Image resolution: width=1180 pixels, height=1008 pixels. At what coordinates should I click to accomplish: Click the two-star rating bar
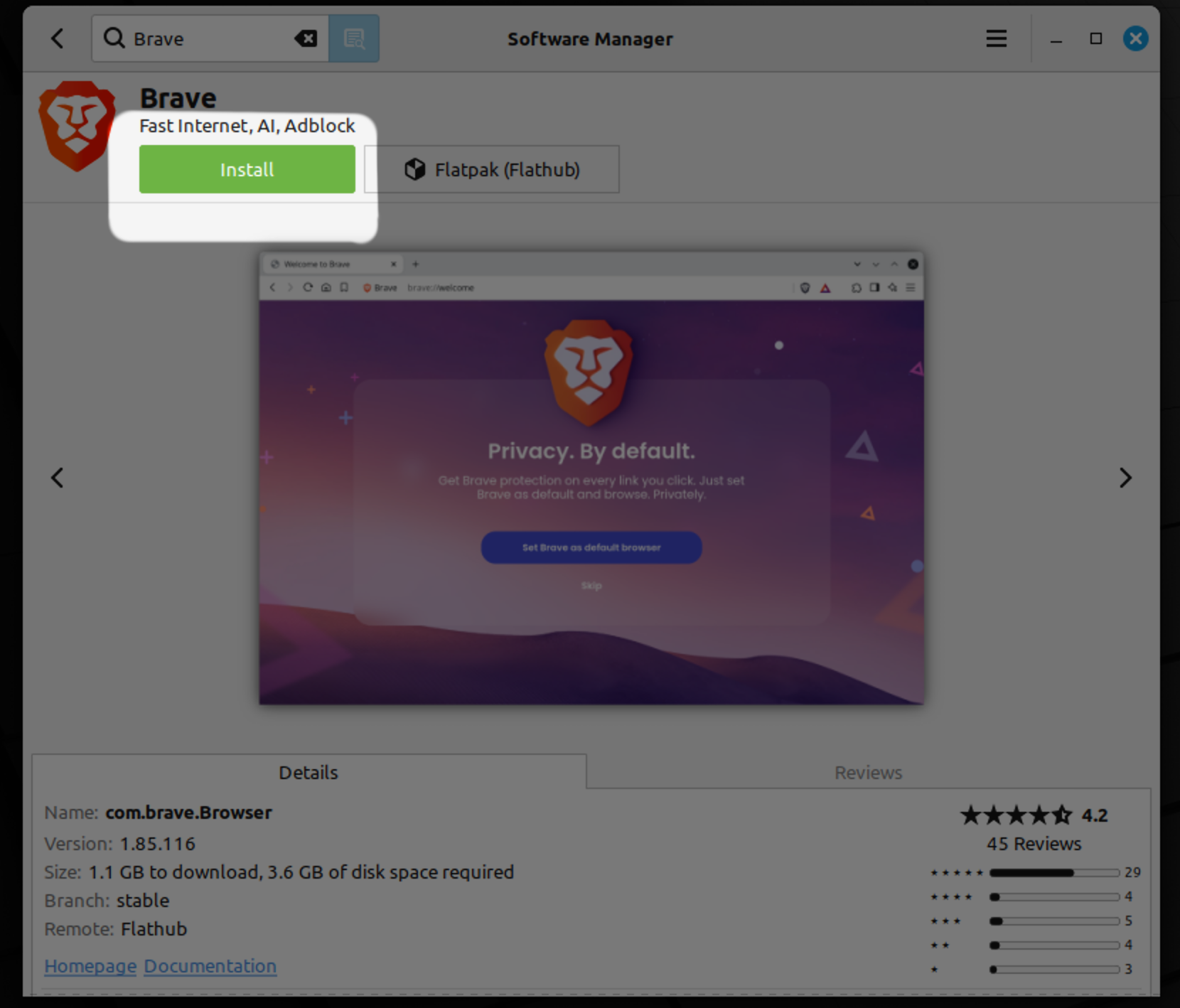[x=1055, y=945]
